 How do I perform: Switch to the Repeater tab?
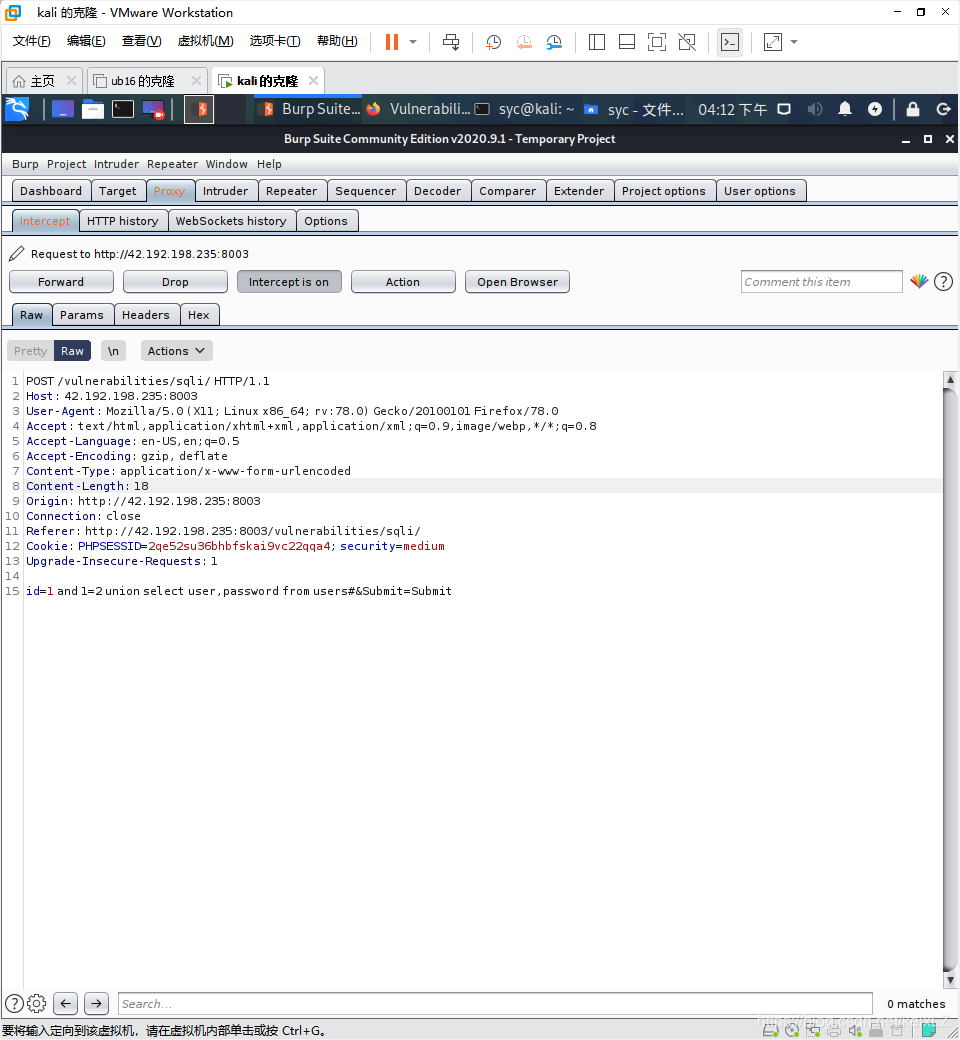tap(291, 191)
